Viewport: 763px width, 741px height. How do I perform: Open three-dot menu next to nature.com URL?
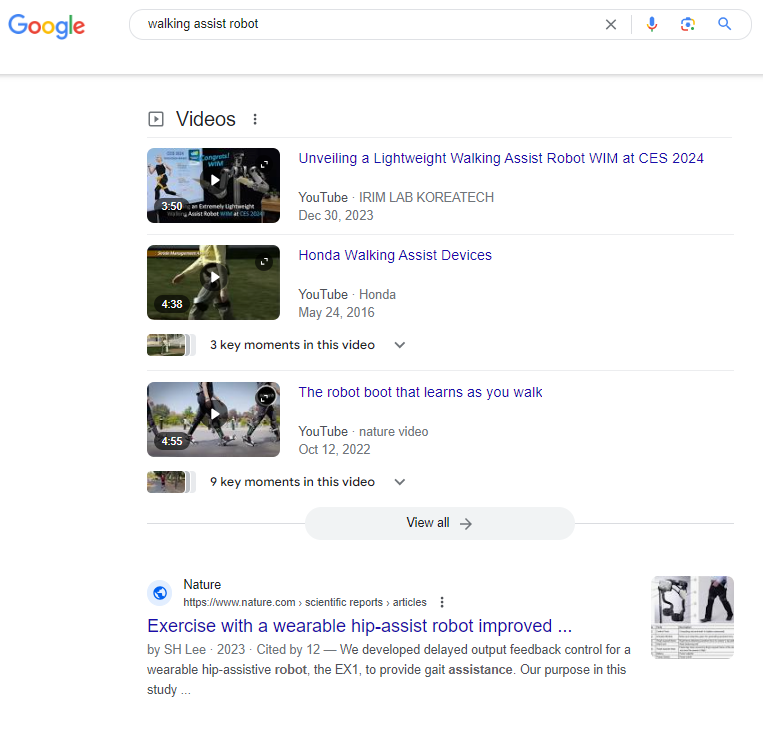(x=442, y=602)
